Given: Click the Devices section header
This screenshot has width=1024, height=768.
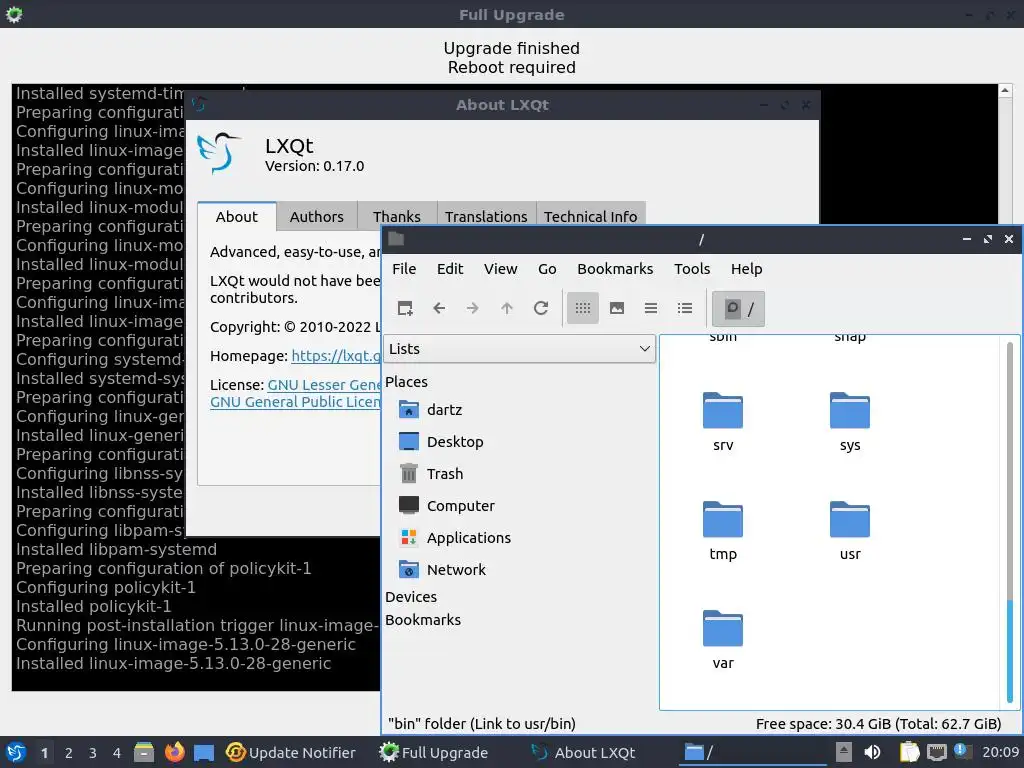Looking at the screenshot, I should tap(411, 597).
